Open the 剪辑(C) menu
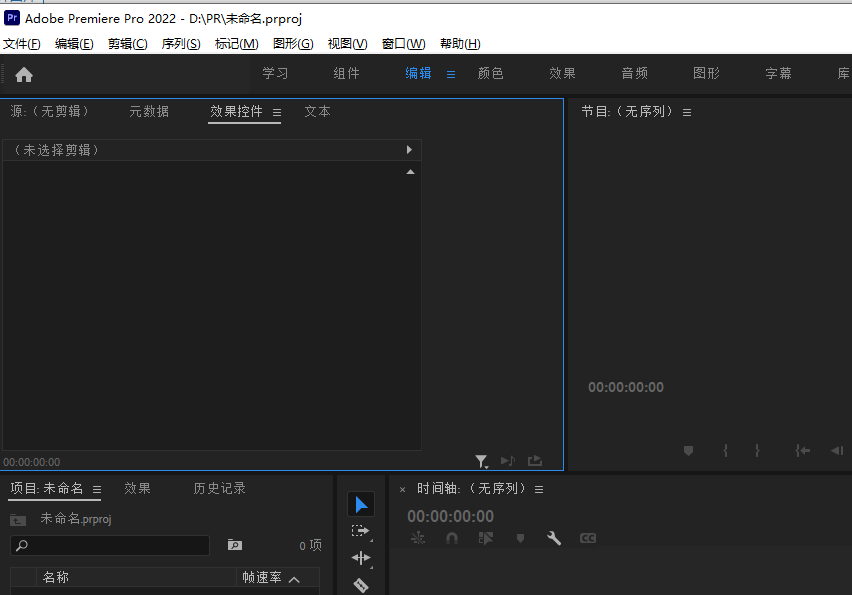The image size is (852, 595). [128, 44]
